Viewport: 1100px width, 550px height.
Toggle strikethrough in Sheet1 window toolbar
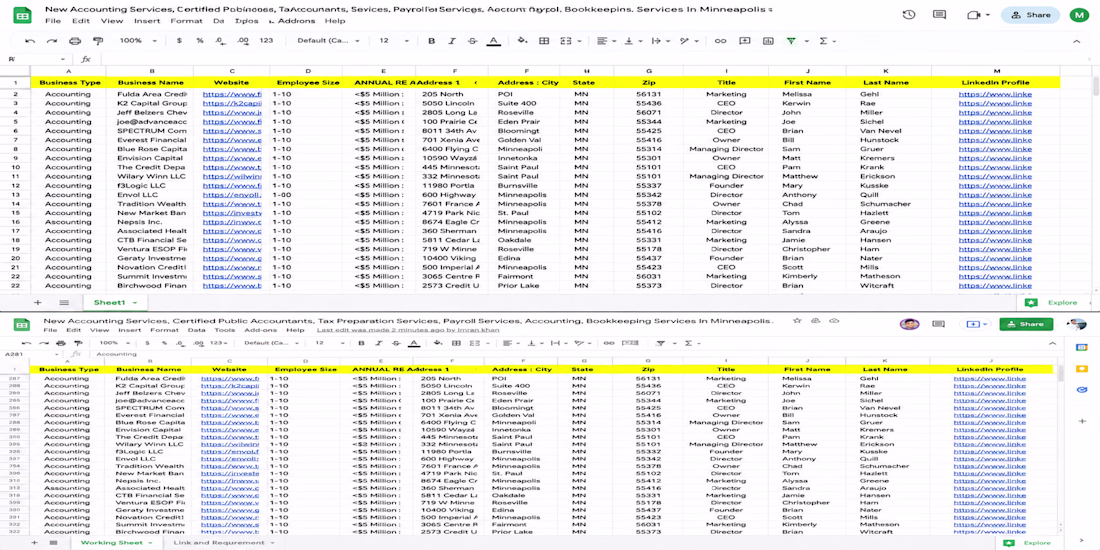pyautogui.click(x=472, y=41)
